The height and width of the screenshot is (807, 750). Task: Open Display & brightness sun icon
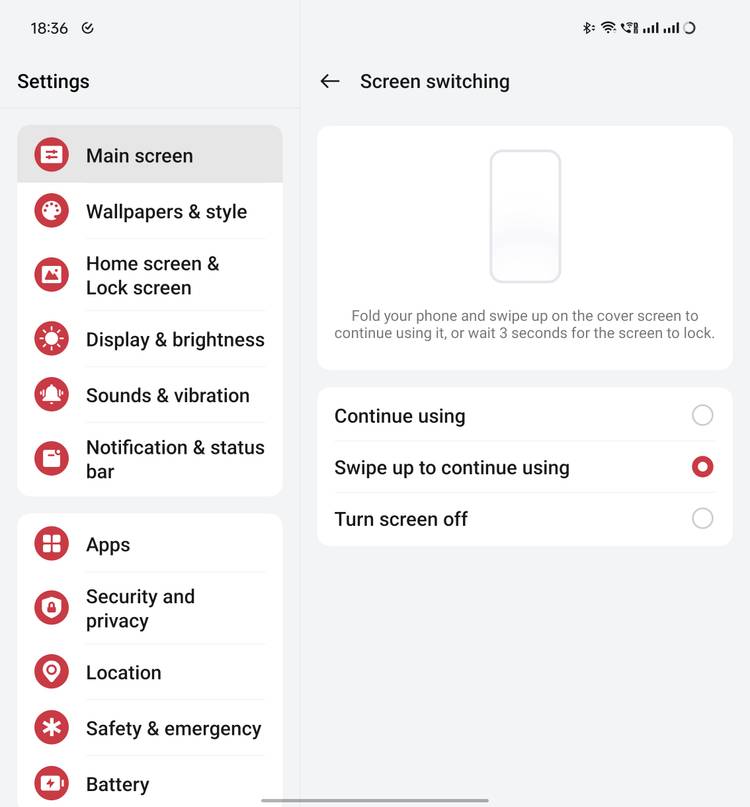click(51, 339)
